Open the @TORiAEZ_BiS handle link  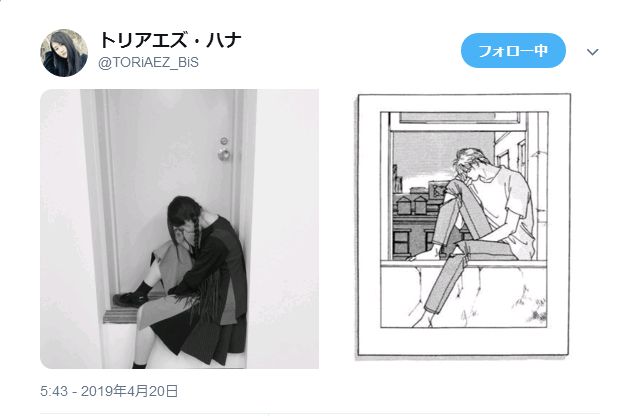[x=149, y=63]
